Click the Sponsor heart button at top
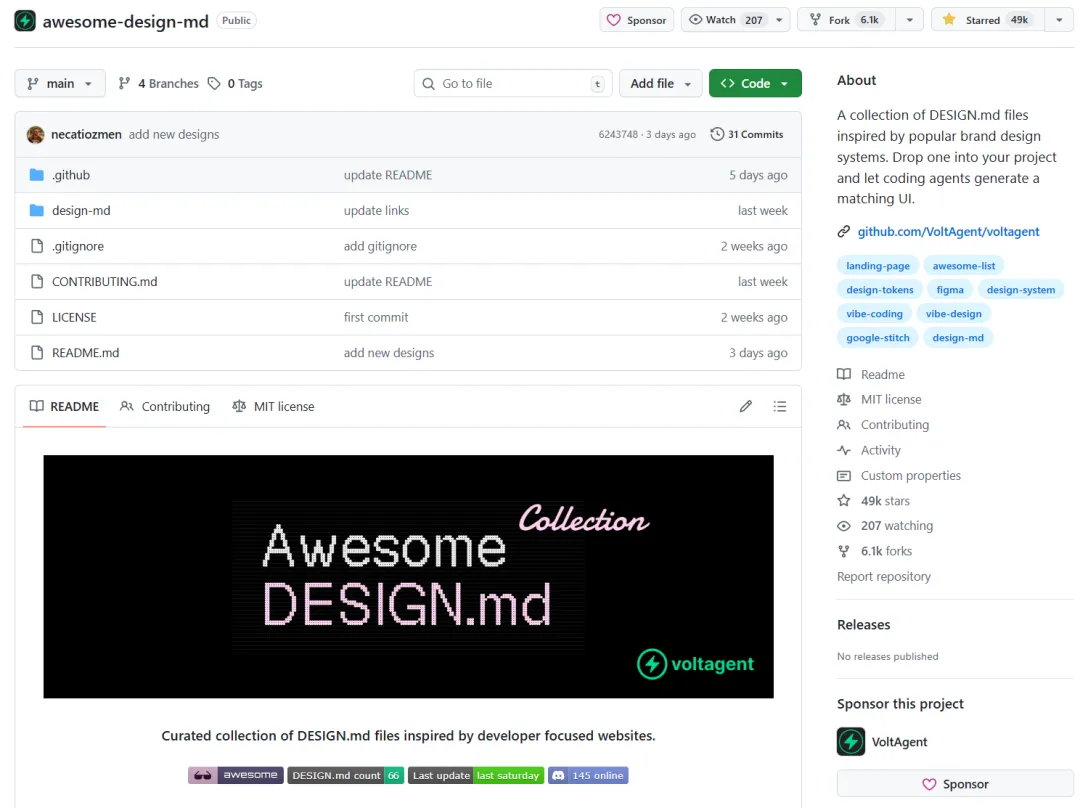1080x808 pixels. pyautogui.click(x=636, y=20)
